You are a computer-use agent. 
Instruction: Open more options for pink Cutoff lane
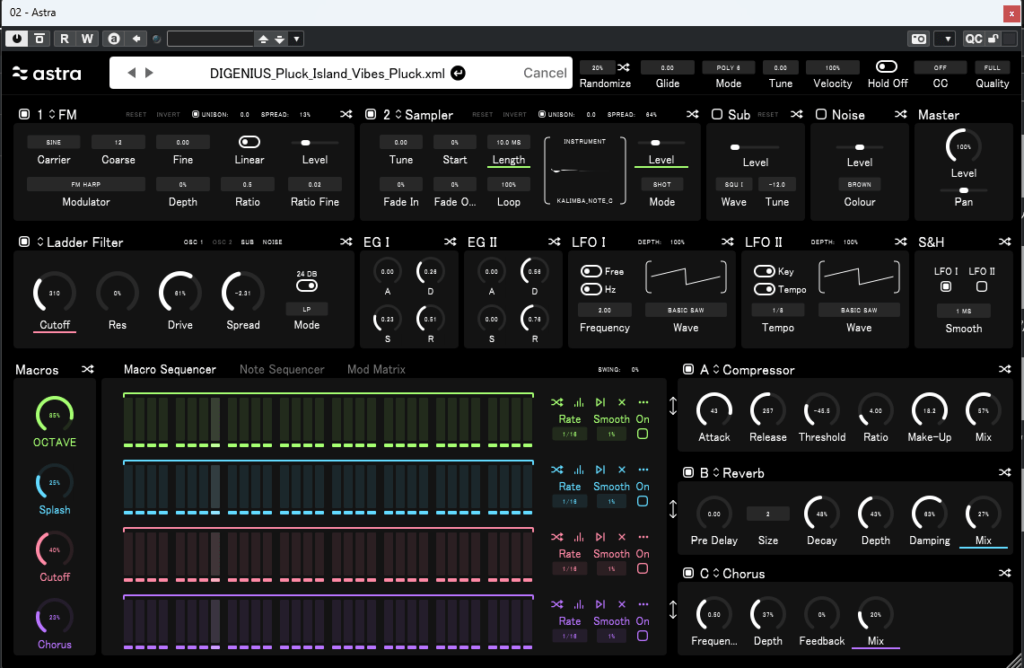coord(643,537)
